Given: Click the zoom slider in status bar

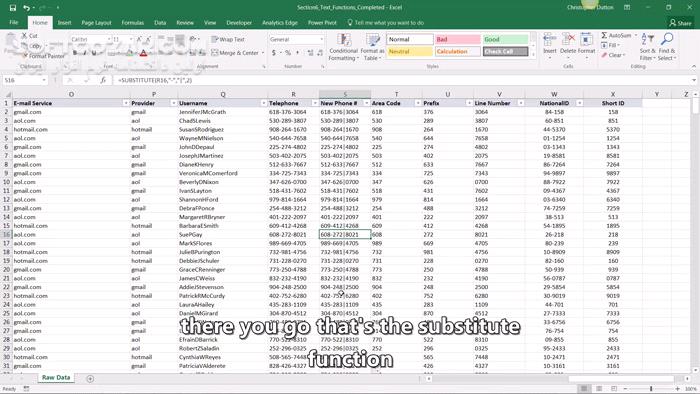Looking at the screenshot, I should (x=651, y=389).
